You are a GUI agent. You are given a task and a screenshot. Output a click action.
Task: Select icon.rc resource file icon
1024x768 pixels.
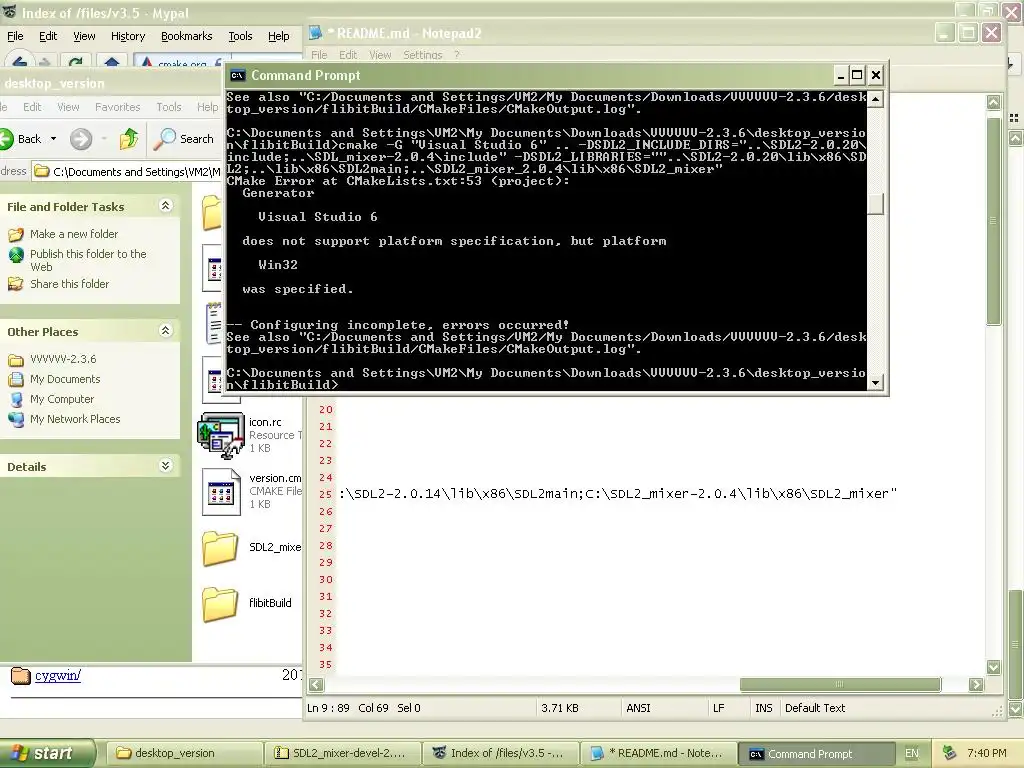221,434
